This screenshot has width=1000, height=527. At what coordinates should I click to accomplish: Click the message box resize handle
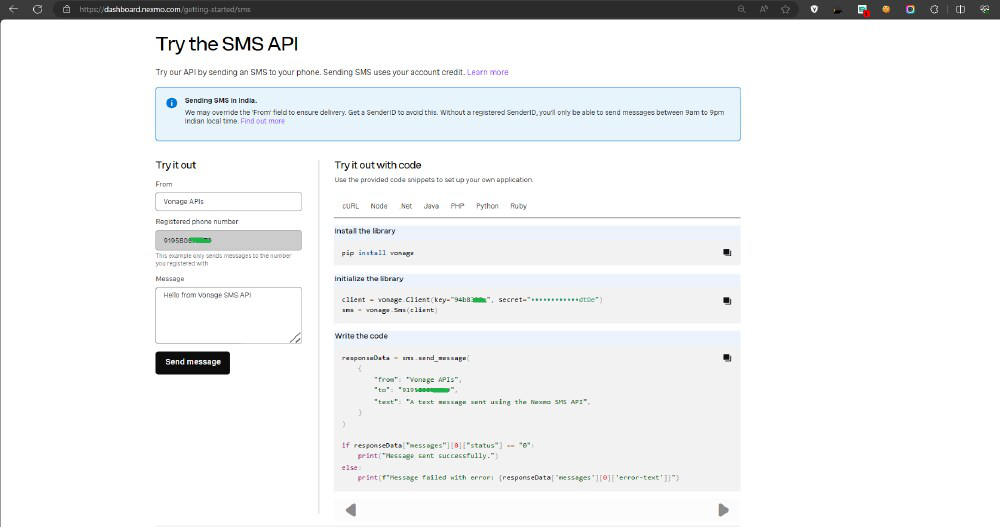(x=296, y=338)
